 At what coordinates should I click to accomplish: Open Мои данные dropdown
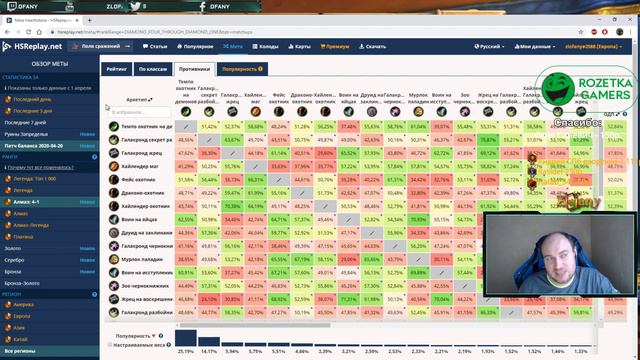535,47
